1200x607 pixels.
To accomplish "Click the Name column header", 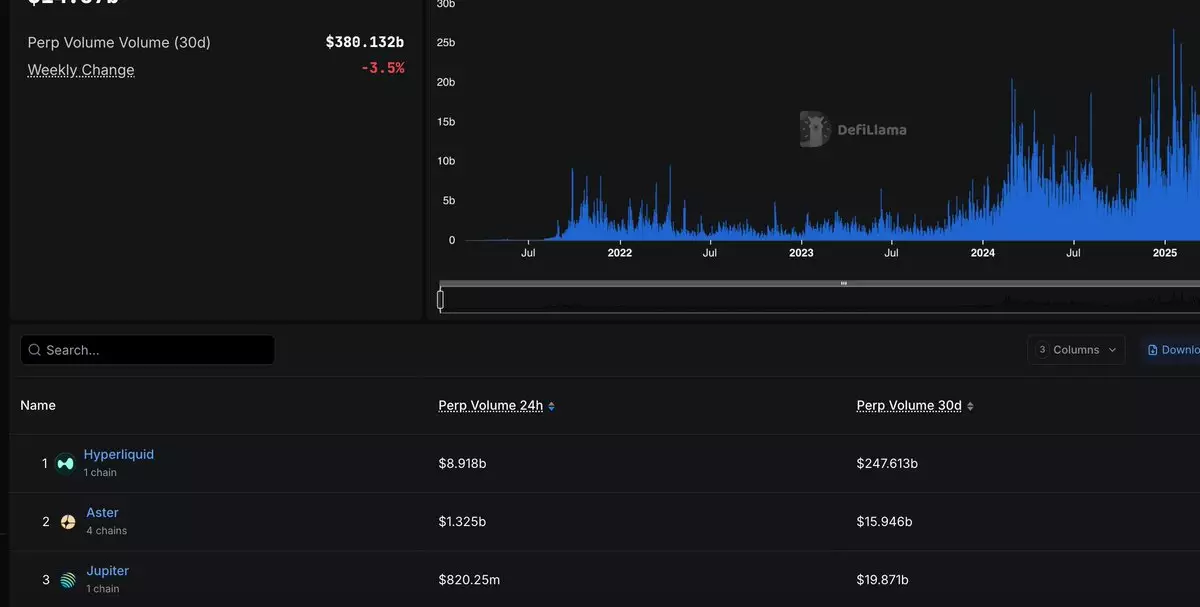I will point(38,405).
